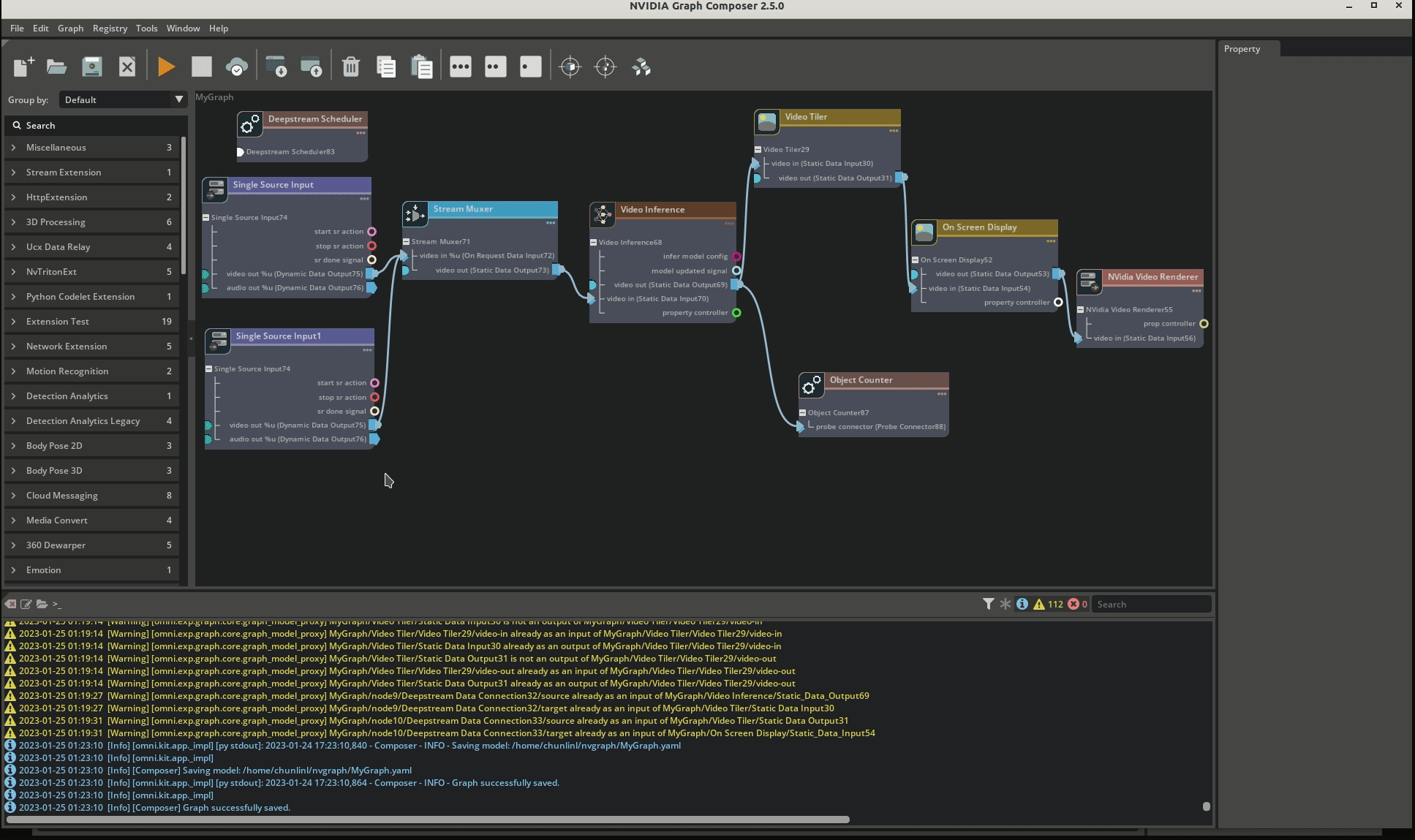Expand the Extension Test category
The width and height of the screenshot is (1415, 840).
pos(92,321)
